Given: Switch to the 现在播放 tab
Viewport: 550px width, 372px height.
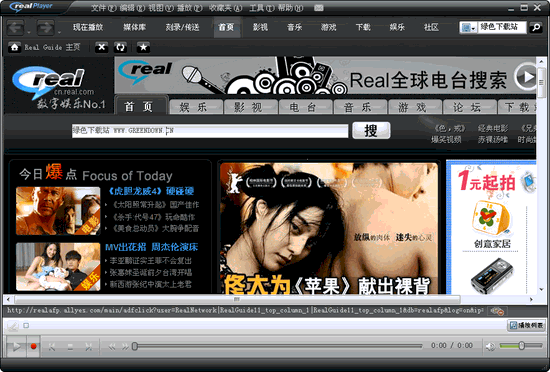Looking at the screenshot, I should pos(88,27).
